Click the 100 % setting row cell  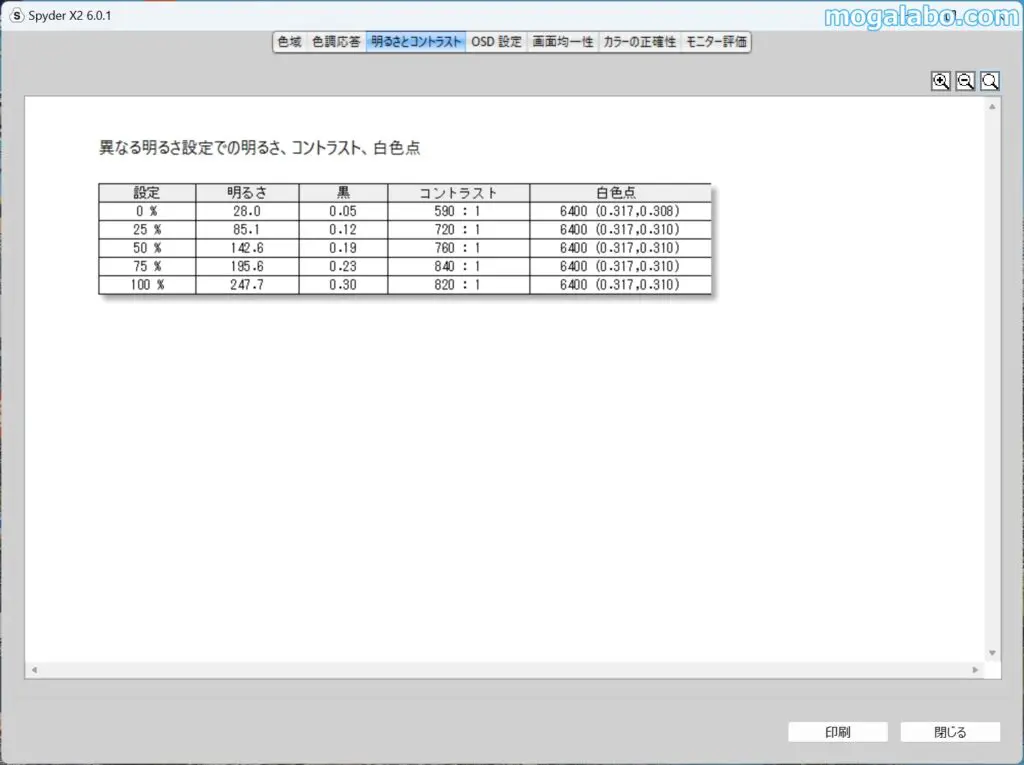point(147,285)
